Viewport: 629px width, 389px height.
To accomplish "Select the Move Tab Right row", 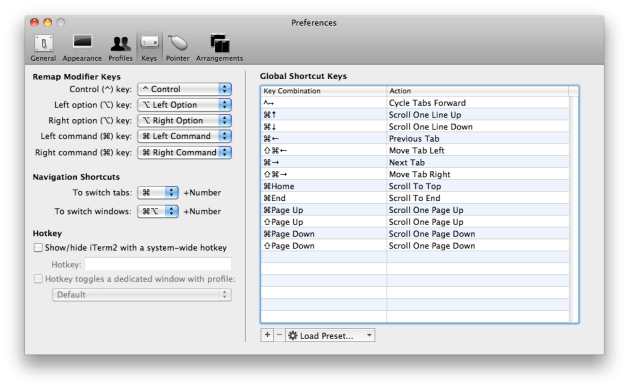I will point(415,174).
